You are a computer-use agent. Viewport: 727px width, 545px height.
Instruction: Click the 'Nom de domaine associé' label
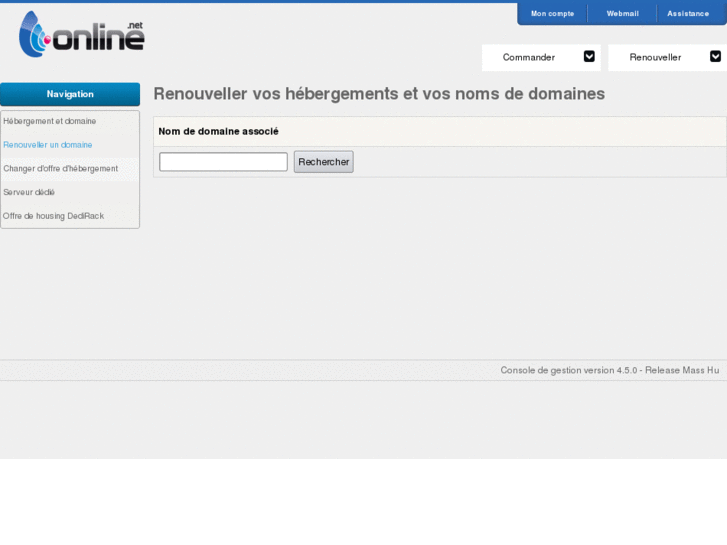pyautogui.click(x=218, y=131)
